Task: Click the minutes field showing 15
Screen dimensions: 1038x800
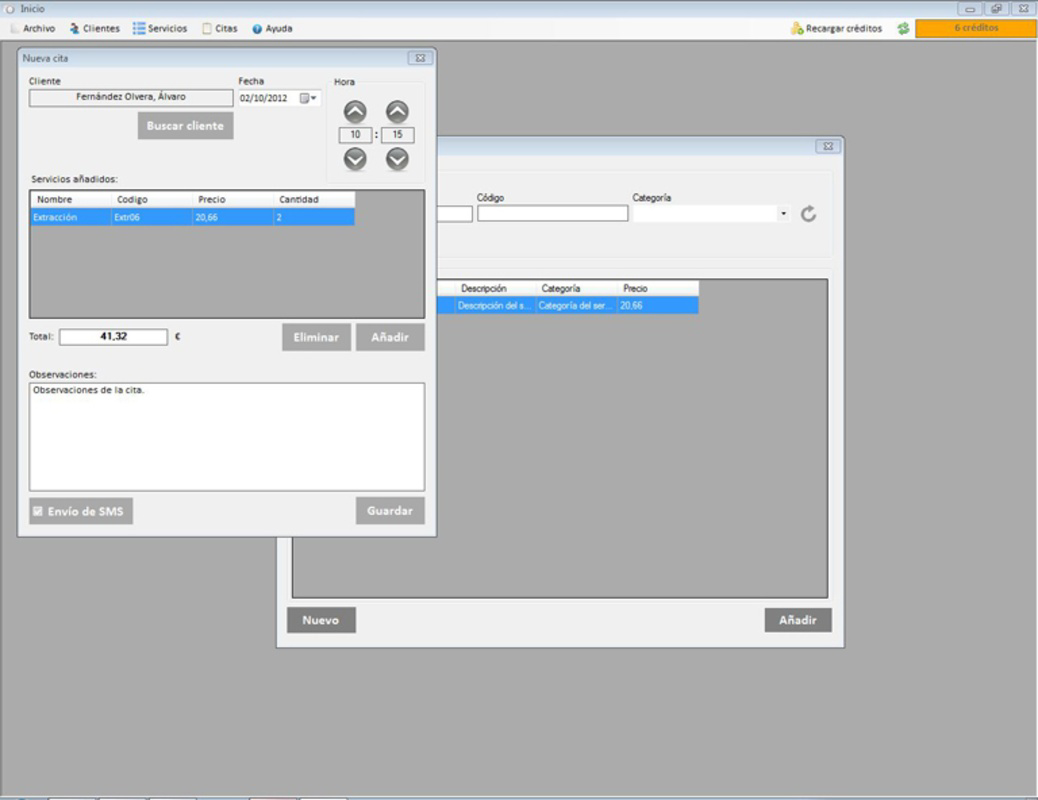Action: pyautogui.click(x=397, y=134)
